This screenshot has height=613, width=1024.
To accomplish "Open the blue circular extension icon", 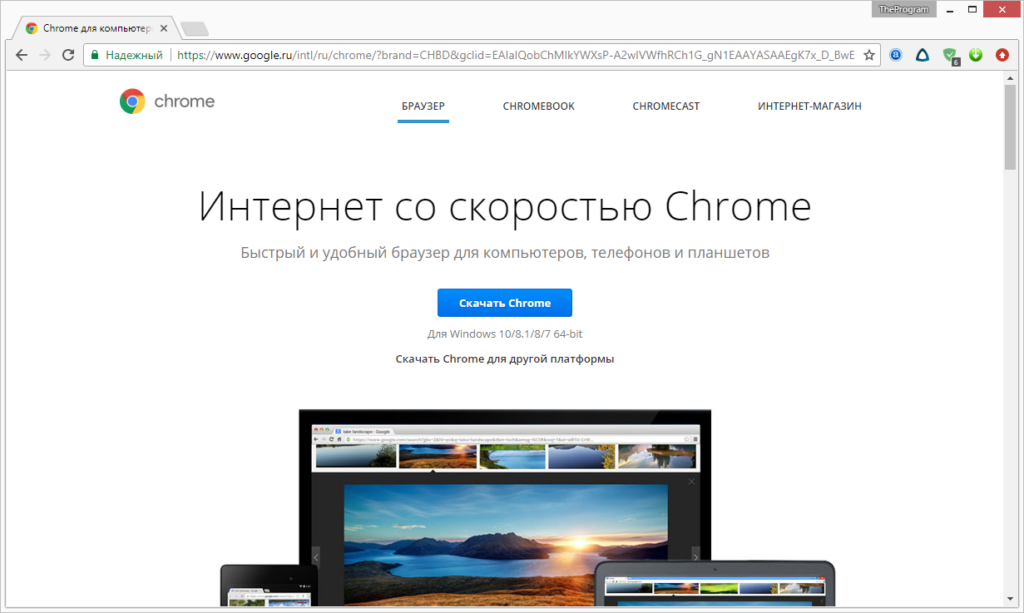I will [895, 55].
